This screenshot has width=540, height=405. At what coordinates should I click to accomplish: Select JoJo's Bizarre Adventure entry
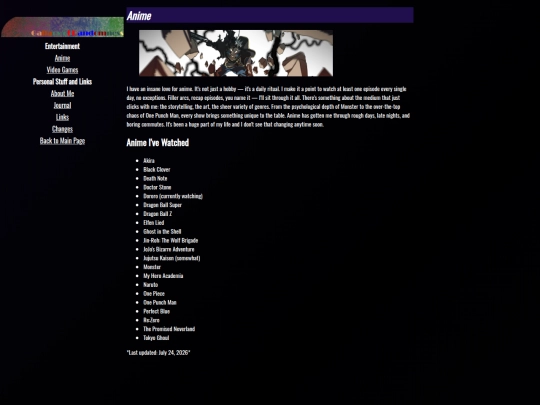(169, 249)
